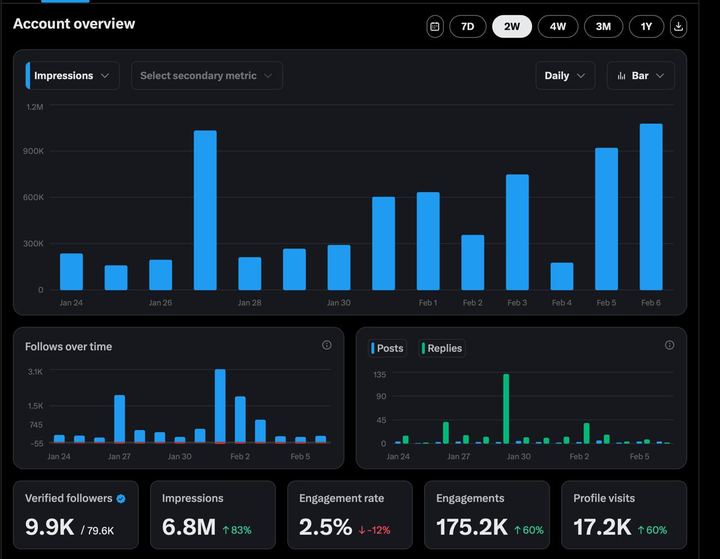Switch to the 4W time range
Viewport: 720px width, 559px height.
(x=558, y=27)
